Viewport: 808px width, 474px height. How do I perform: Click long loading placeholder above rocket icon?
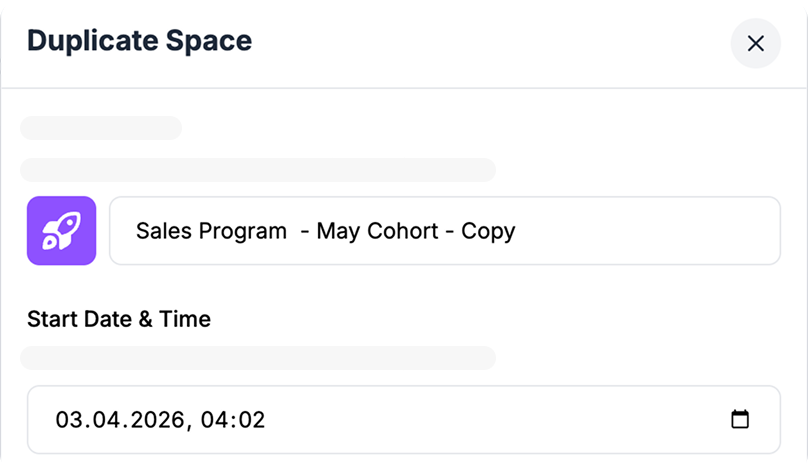258,170
